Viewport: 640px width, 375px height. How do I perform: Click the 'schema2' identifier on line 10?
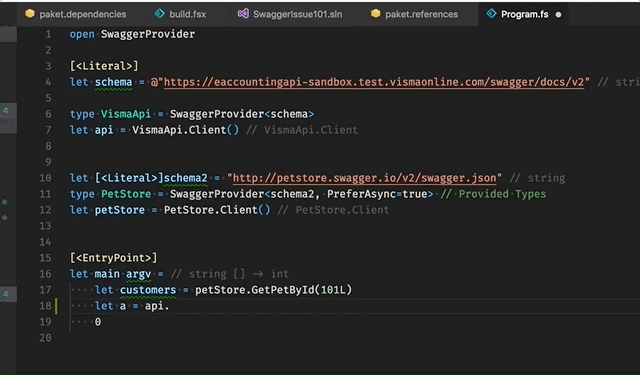pyautogui.click(x=186, y=178)
